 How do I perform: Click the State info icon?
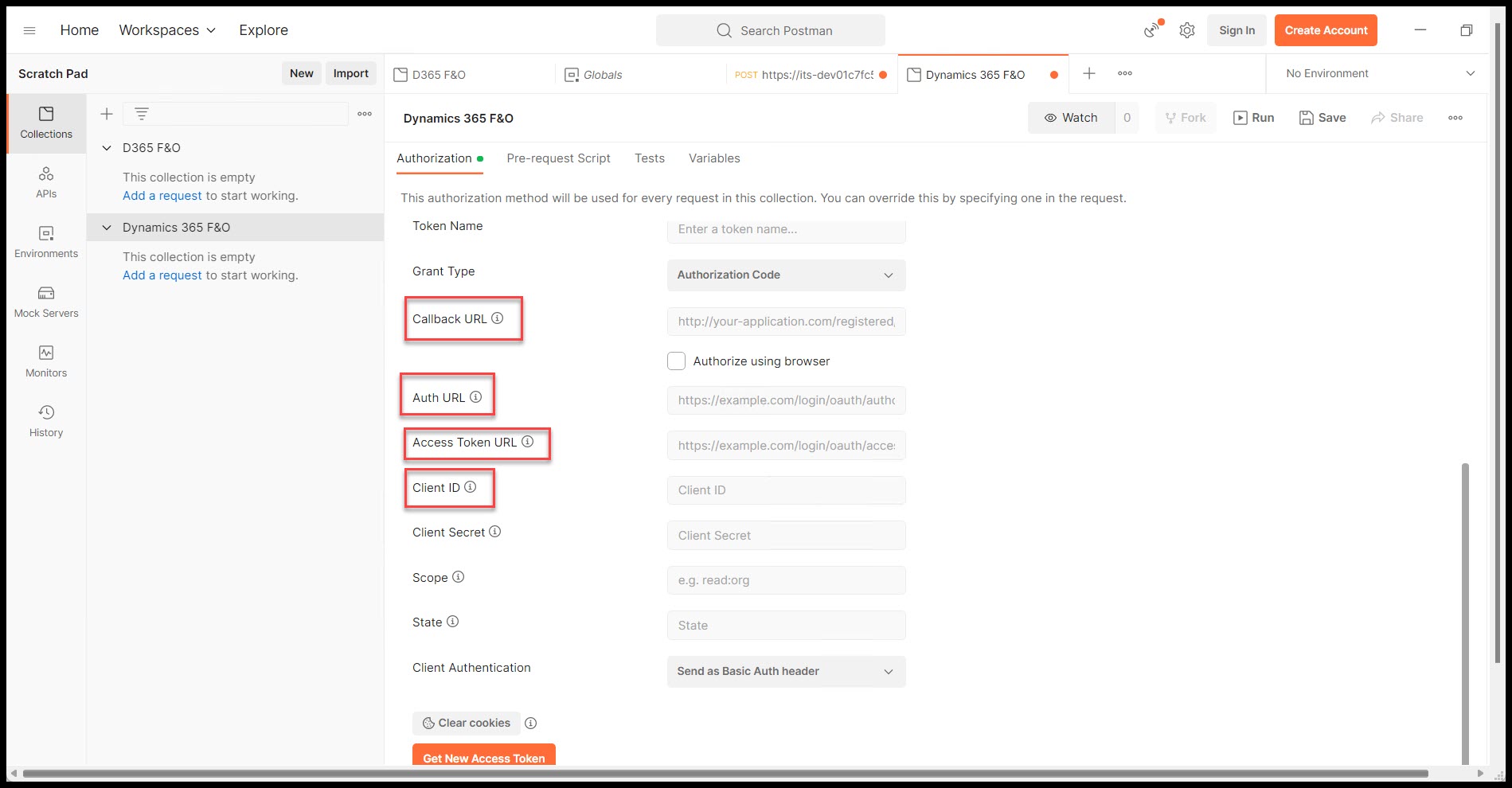click(x=452, y=621)
